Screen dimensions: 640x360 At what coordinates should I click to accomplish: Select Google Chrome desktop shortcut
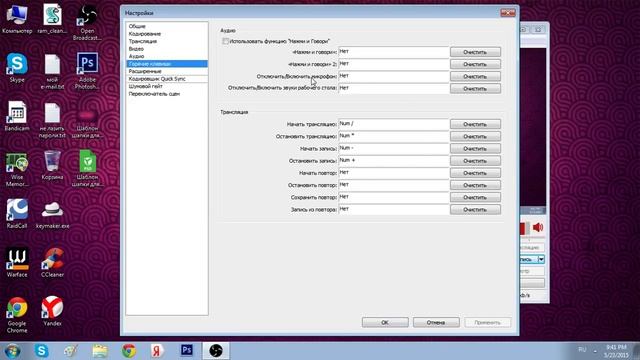click(x=17, y=315)
